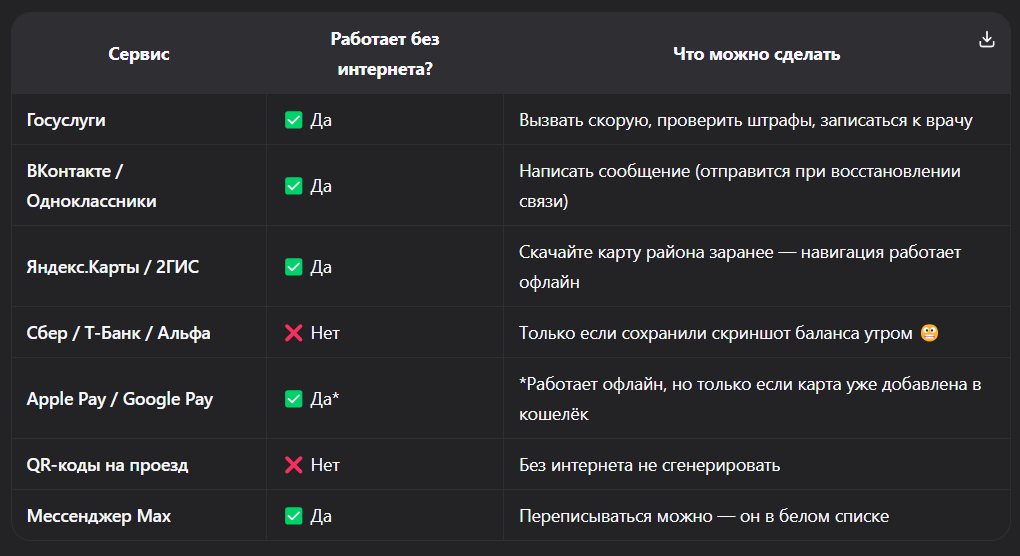Click green checkmark in Мессенджер Max row
The image size is (1020, 556).
coord(293,516)
